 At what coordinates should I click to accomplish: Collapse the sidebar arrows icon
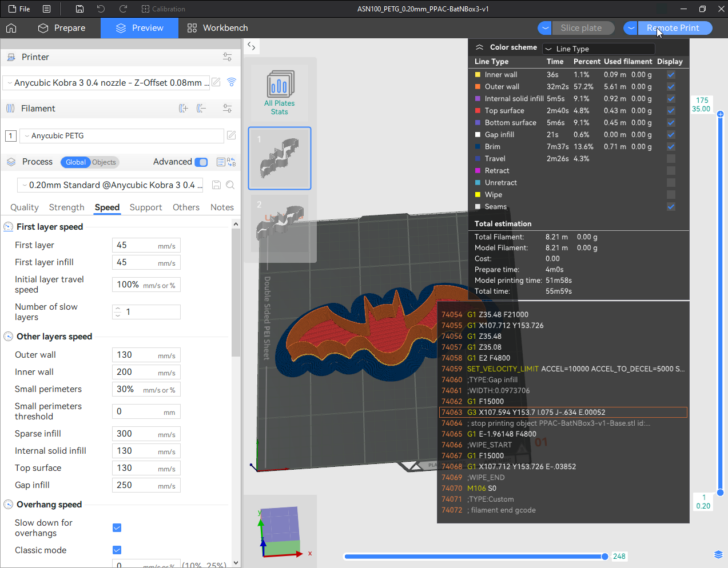click(251, 46)
